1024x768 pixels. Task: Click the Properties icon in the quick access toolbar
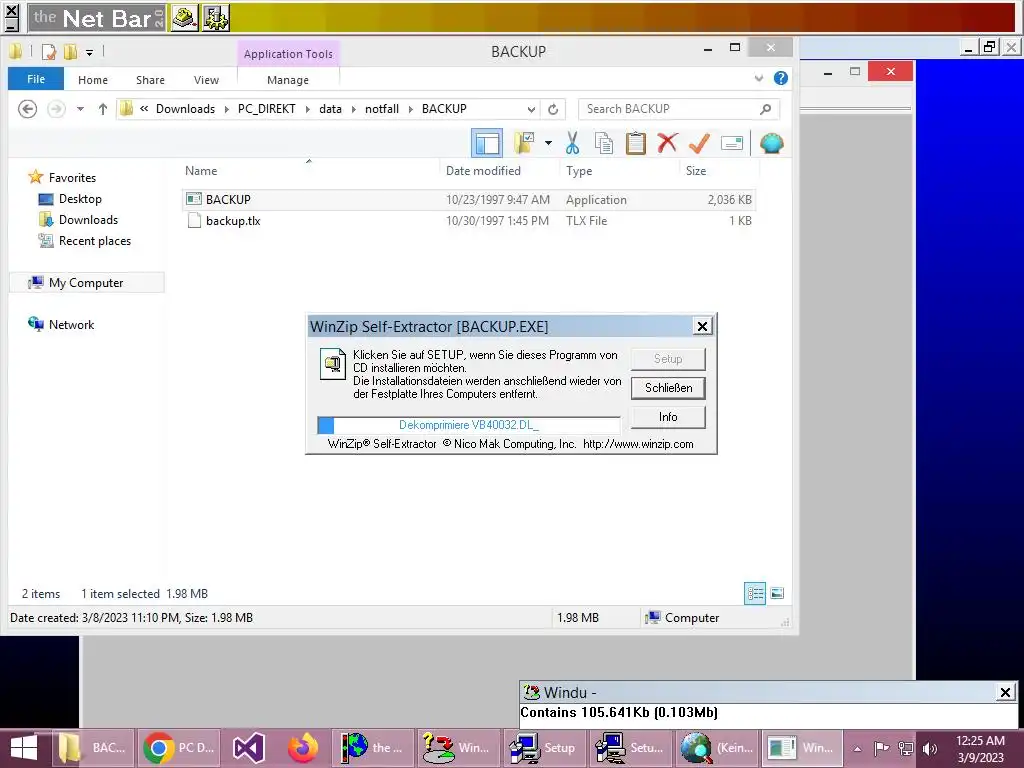coord(49,52)
